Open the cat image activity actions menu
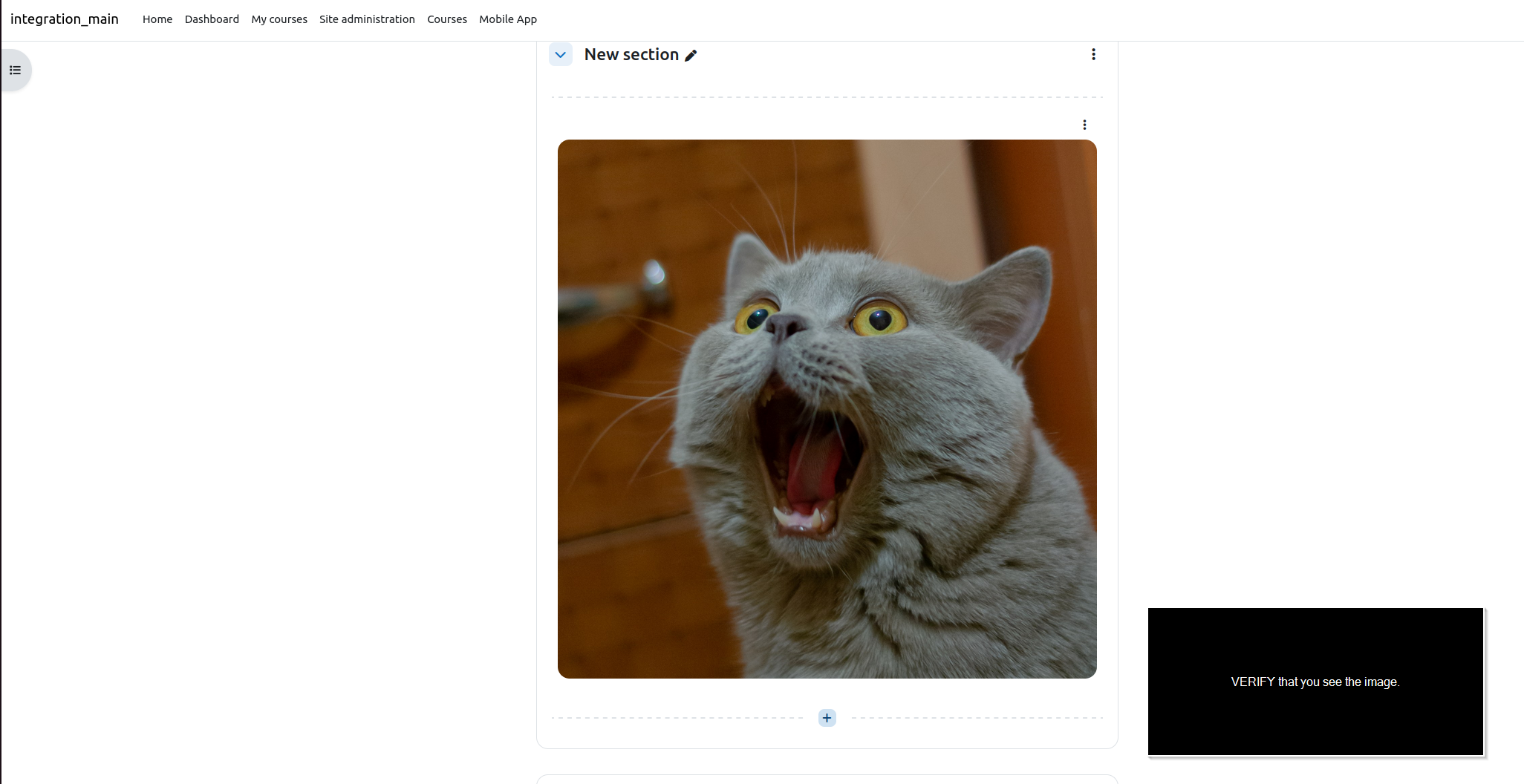This screenshot has width=1524, height=784. [x=1084, y=125]
